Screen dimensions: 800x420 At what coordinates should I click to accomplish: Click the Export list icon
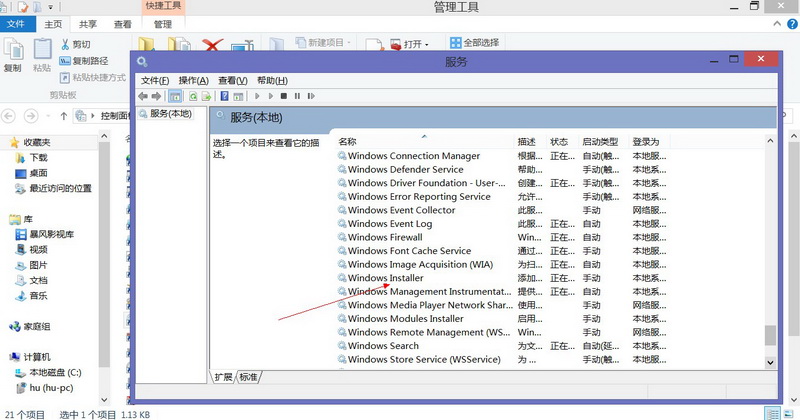[206, 96]
